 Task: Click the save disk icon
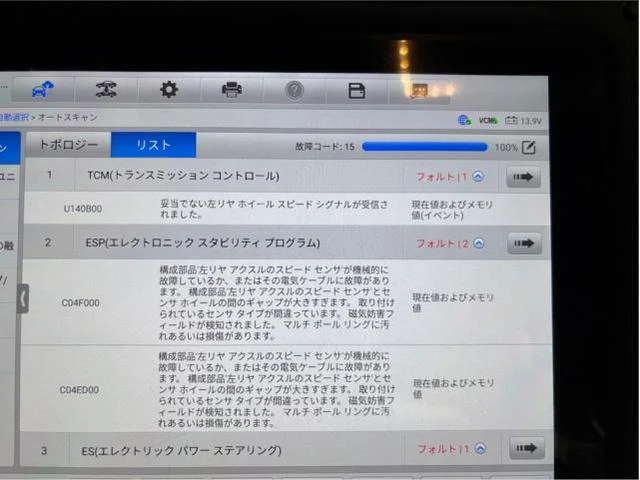click(356, 91)
